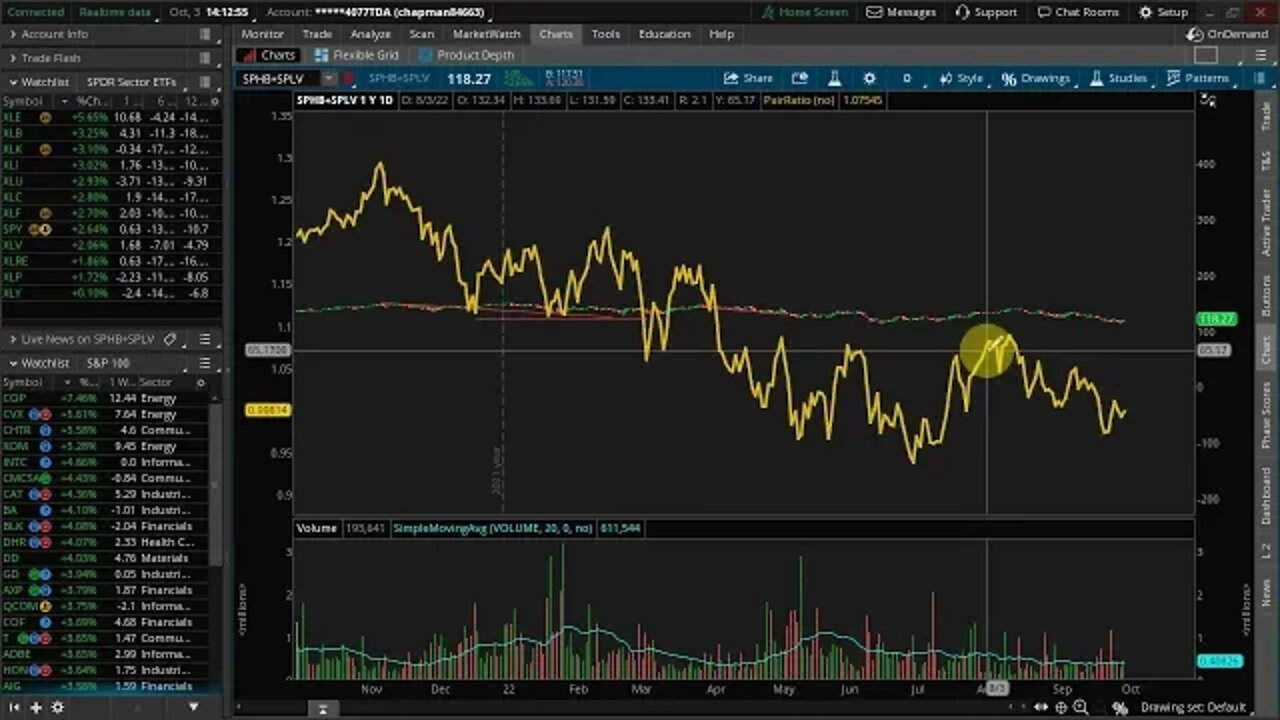1280x720 pixels.
Task: Select INTC row in S&P 100 list
Action: pos(105,462)
